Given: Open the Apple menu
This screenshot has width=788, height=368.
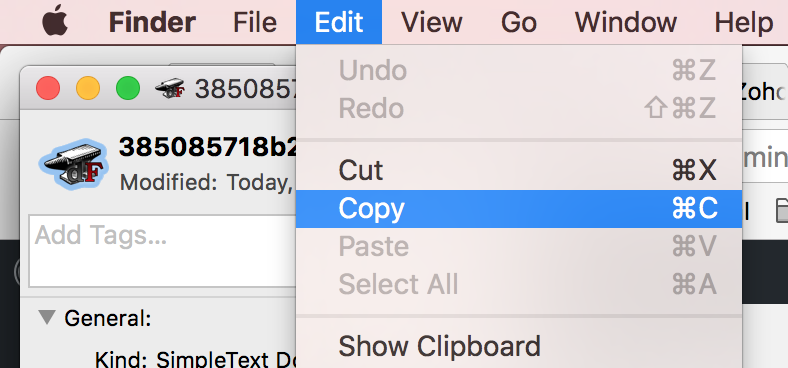Looking at the screenshot, I should 55,21.
